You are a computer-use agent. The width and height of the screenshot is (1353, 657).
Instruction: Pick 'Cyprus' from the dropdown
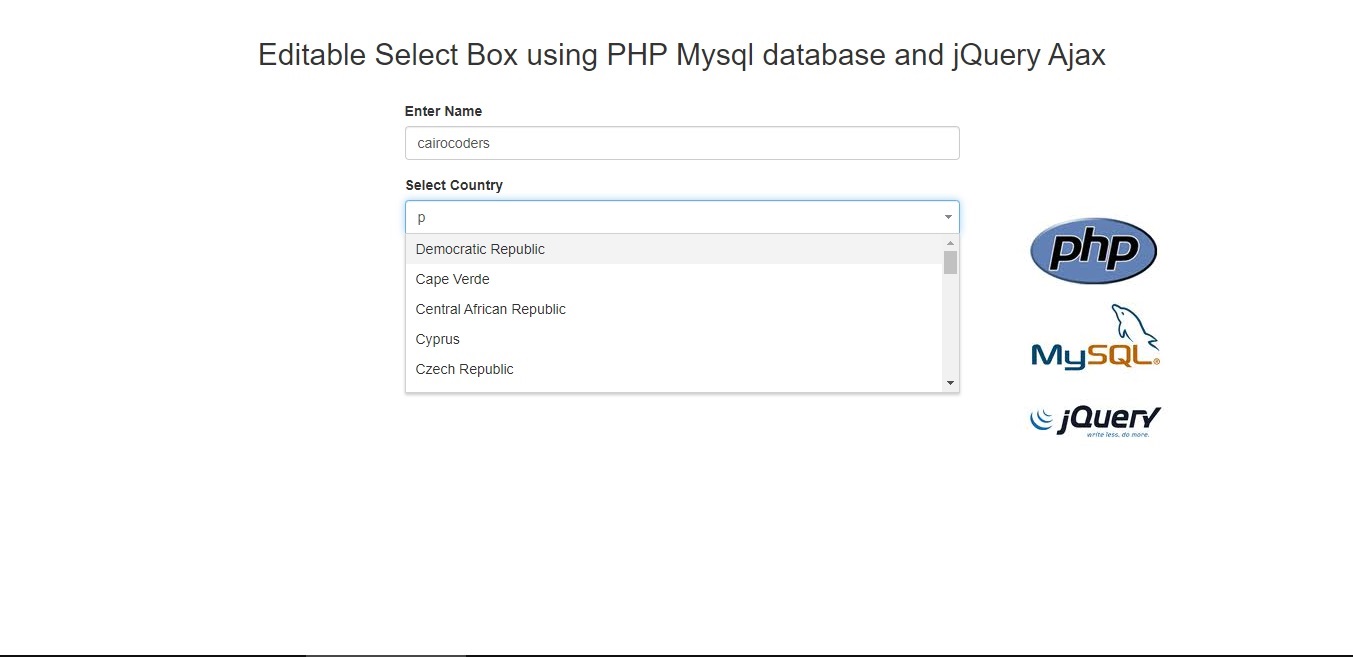click(437, 339)
